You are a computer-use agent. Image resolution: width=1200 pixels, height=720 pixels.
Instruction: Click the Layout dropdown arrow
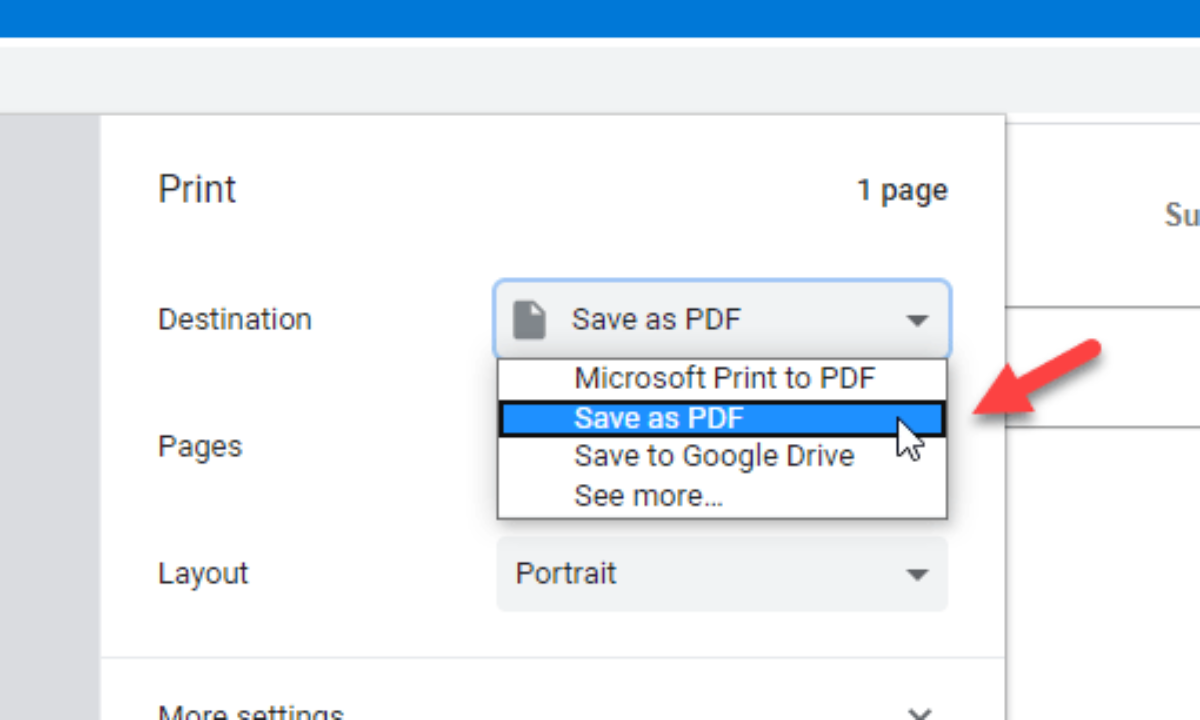pyautogui.click(x=917, y=575)
